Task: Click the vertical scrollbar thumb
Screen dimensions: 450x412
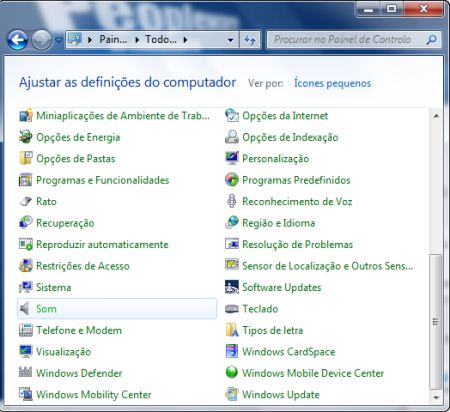Action: click(435, 322)
